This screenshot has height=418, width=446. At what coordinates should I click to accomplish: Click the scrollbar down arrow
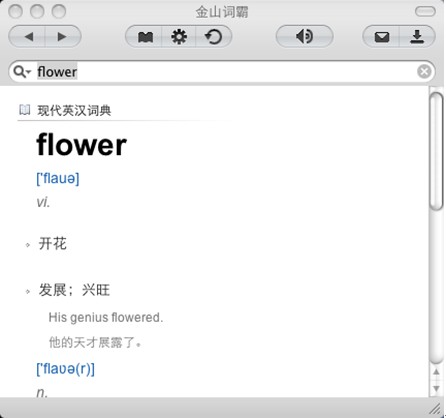(x=436, y=389)
